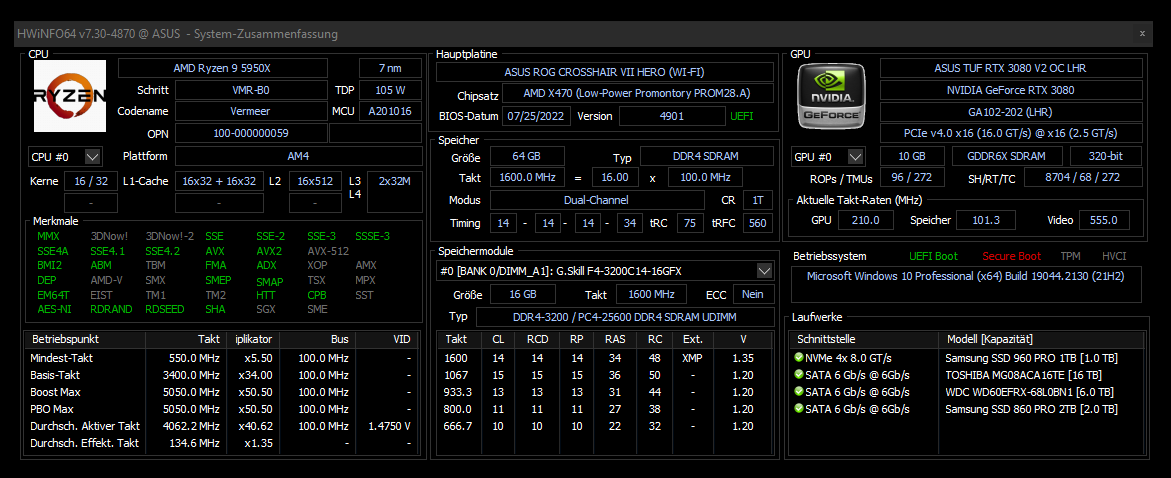The height and width of the screenshot is (478, 1171).
Task: Click the 64 GB memory size field
Action: [x=527, y=157]
